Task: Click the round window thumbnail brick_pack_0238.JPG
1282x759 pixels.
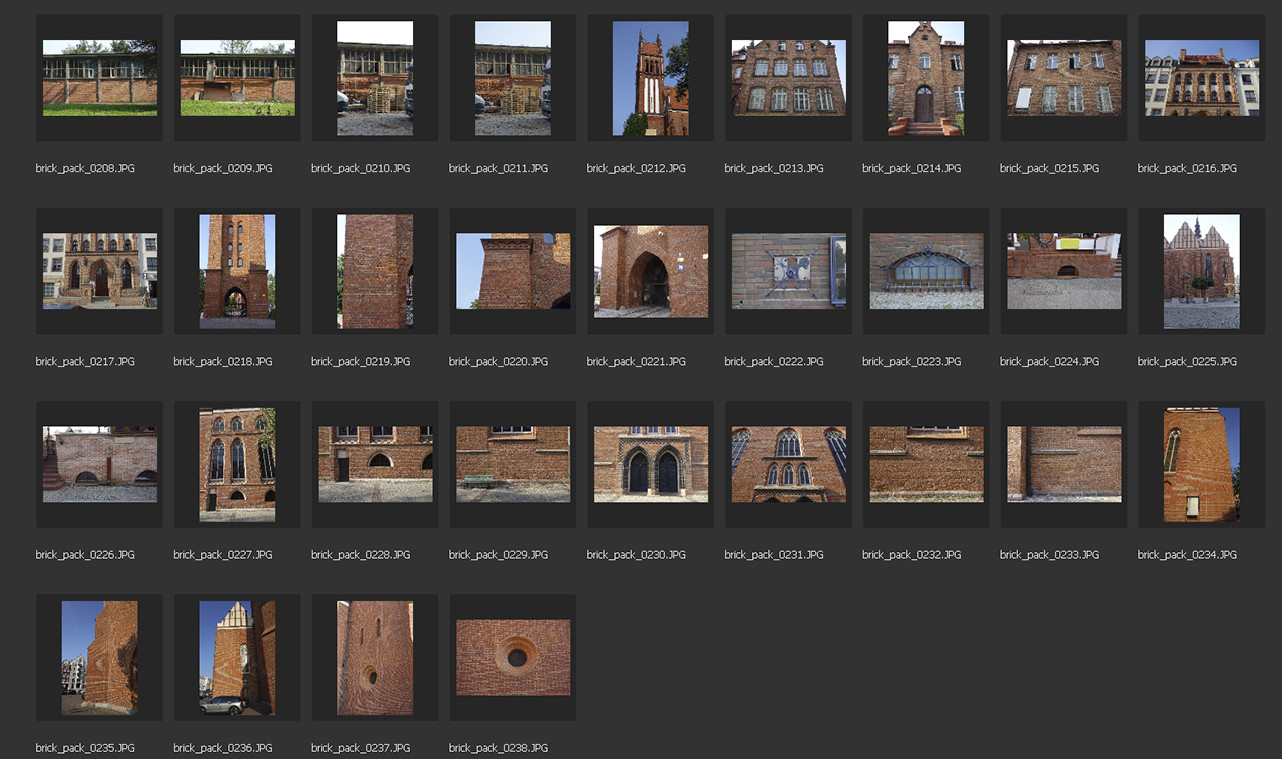Action: tap(513, 657)
